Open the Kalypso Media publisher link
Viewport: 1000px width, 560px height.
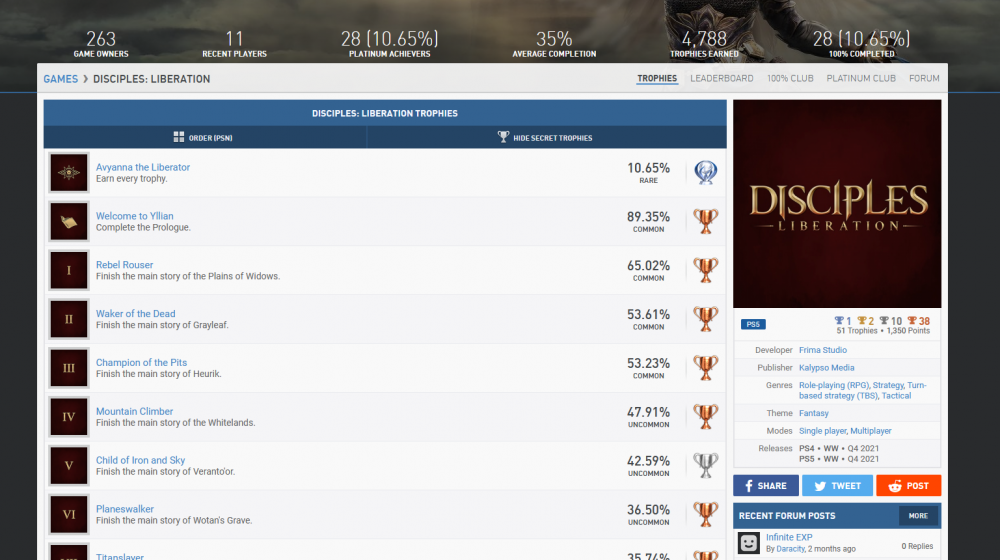tap(827, 368)
